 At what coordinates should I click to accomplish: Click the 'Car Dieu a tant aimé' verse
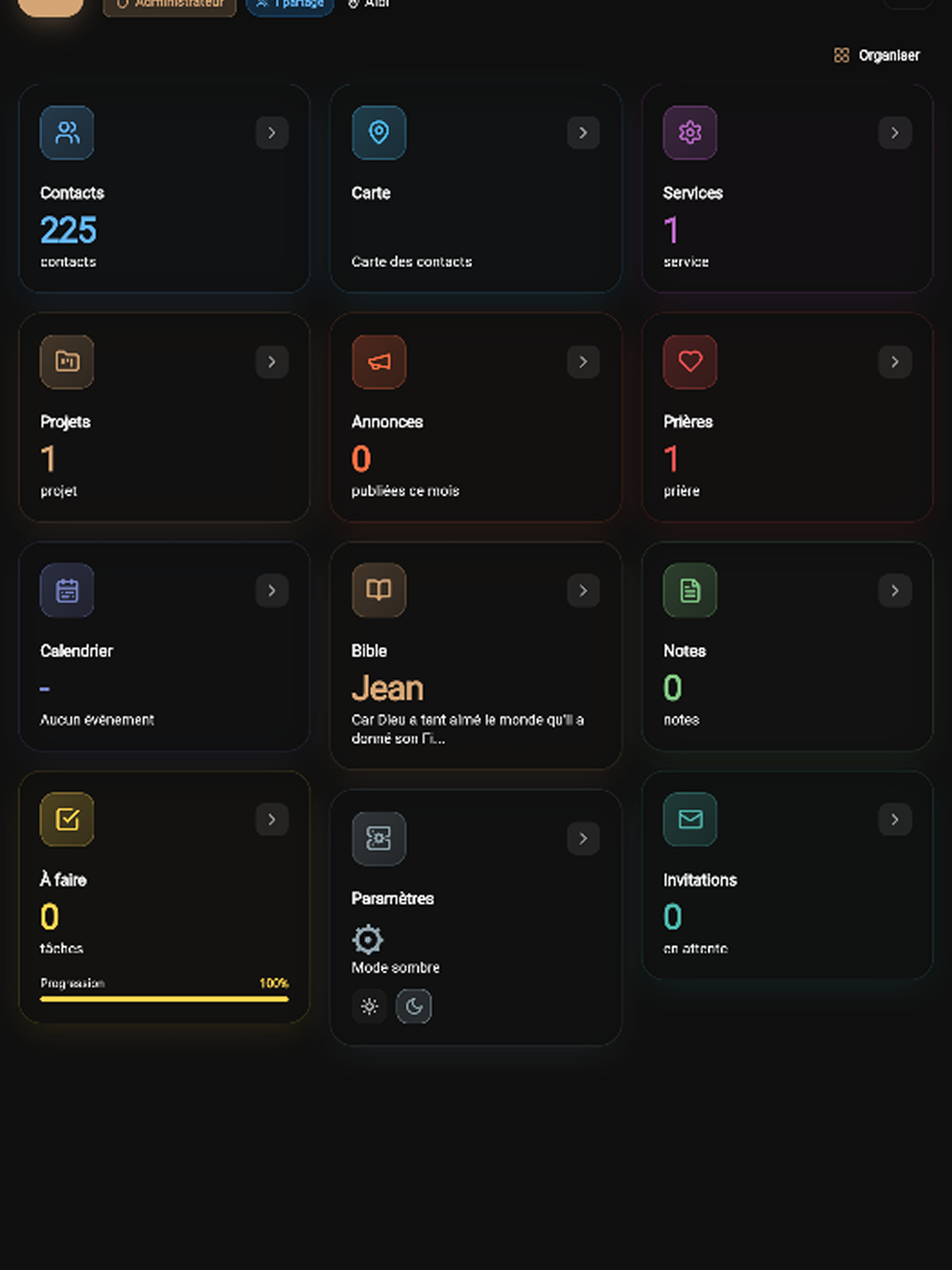(467, 729)
